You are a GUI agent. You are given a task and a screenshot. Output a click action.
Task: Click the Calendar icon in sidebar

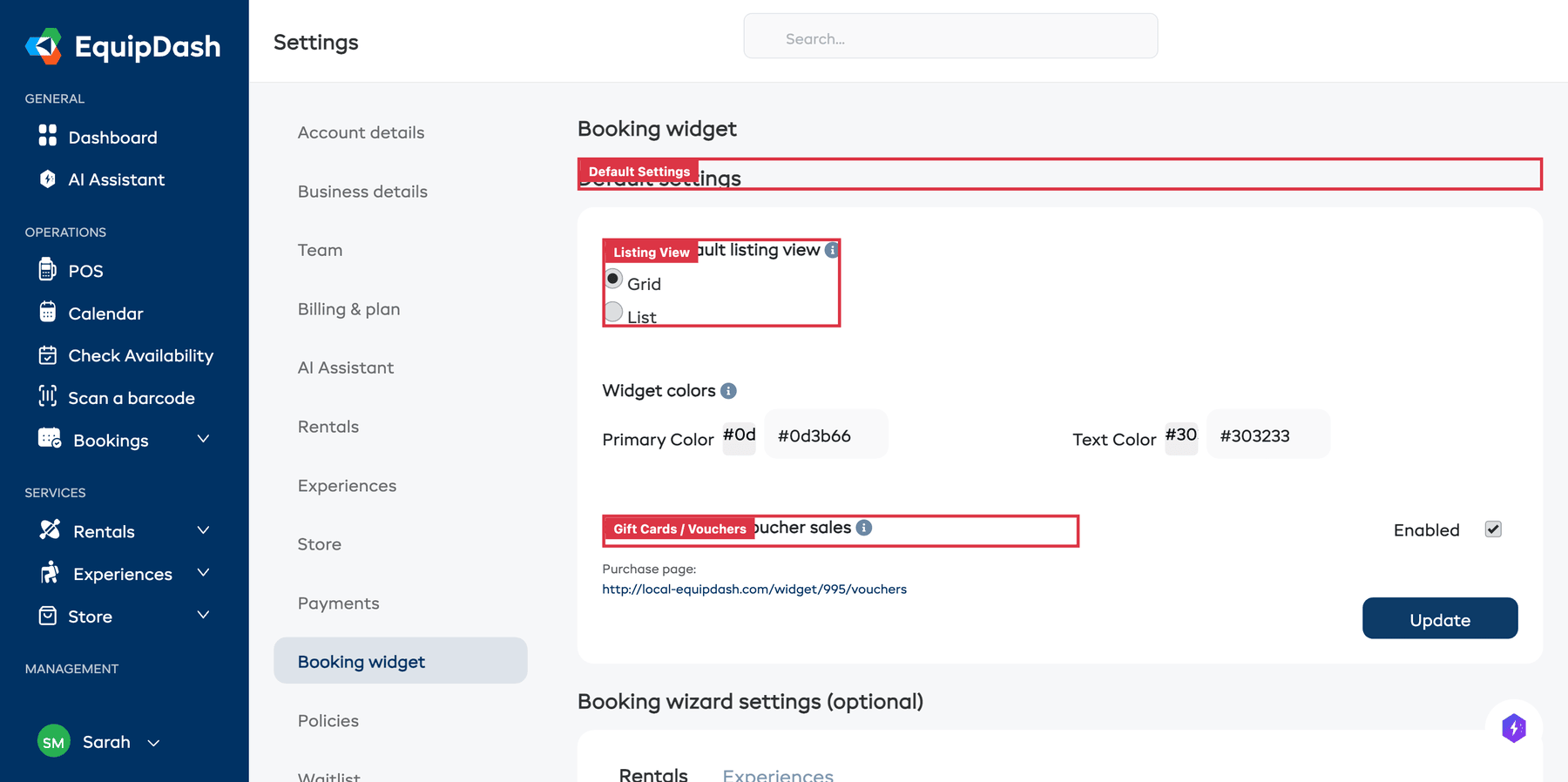[x=48, y=312]
